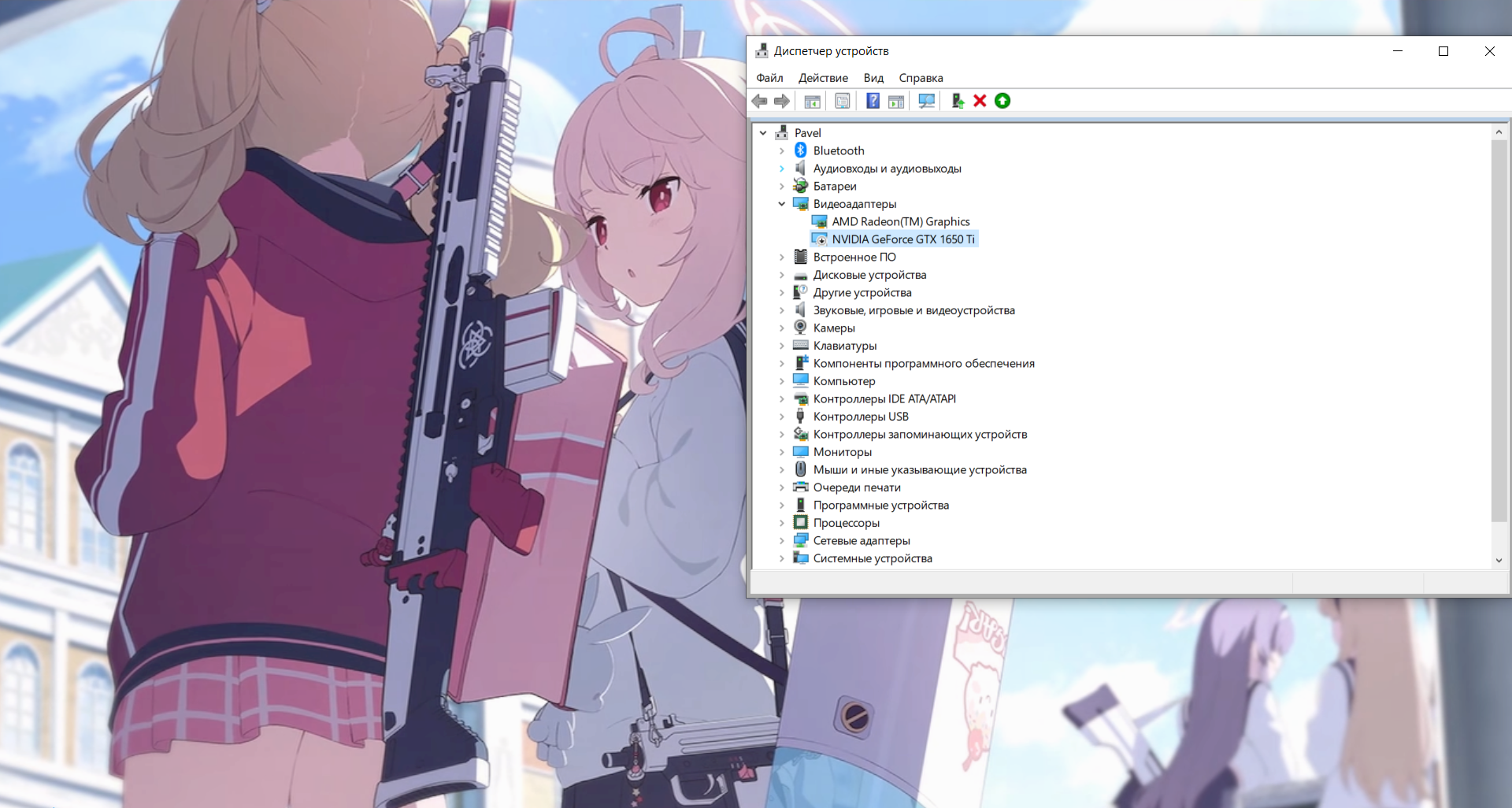
Task: Click the Клавиатуры keyboard icon
Action: point(801,345)
